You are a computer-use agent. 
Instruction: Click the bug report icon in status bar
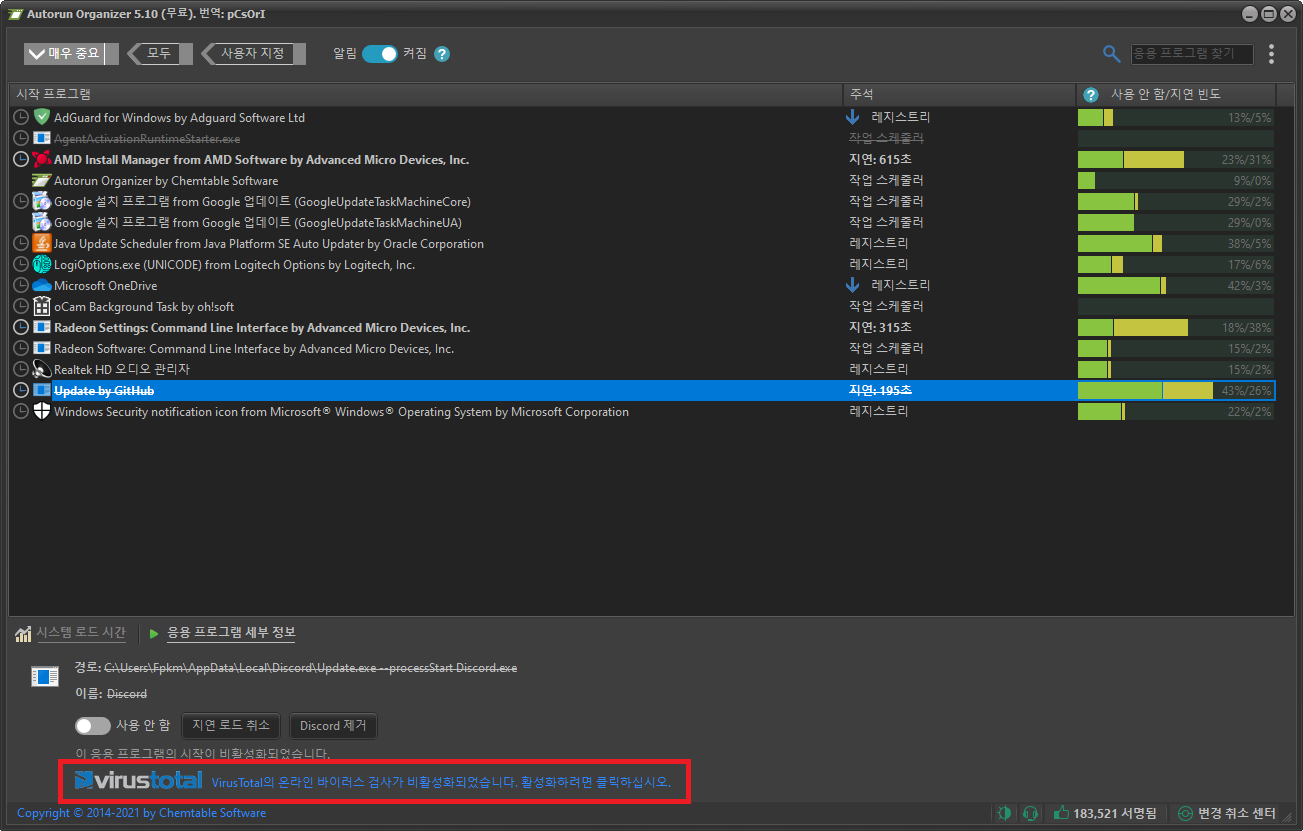[x=1004, y=813]
